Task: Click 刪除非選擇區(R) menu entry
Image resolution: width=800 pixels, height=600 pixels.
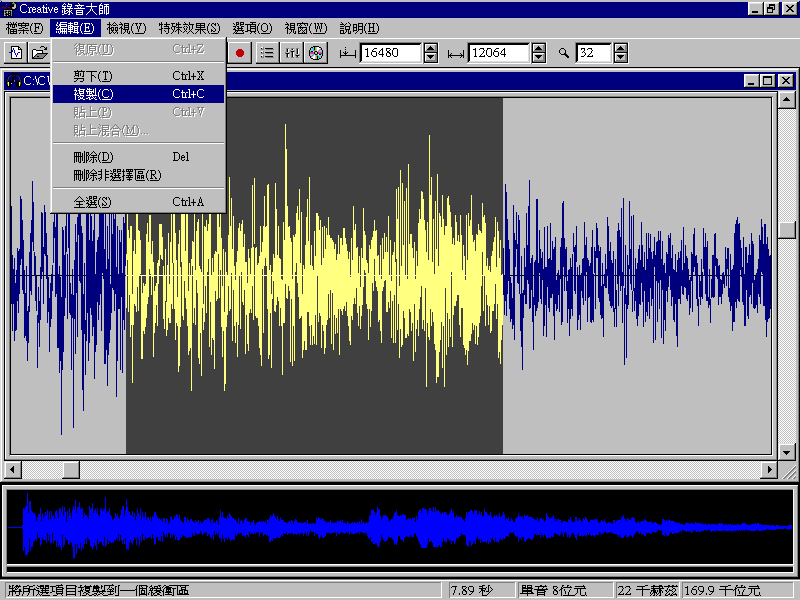Action: click(117, 175)
